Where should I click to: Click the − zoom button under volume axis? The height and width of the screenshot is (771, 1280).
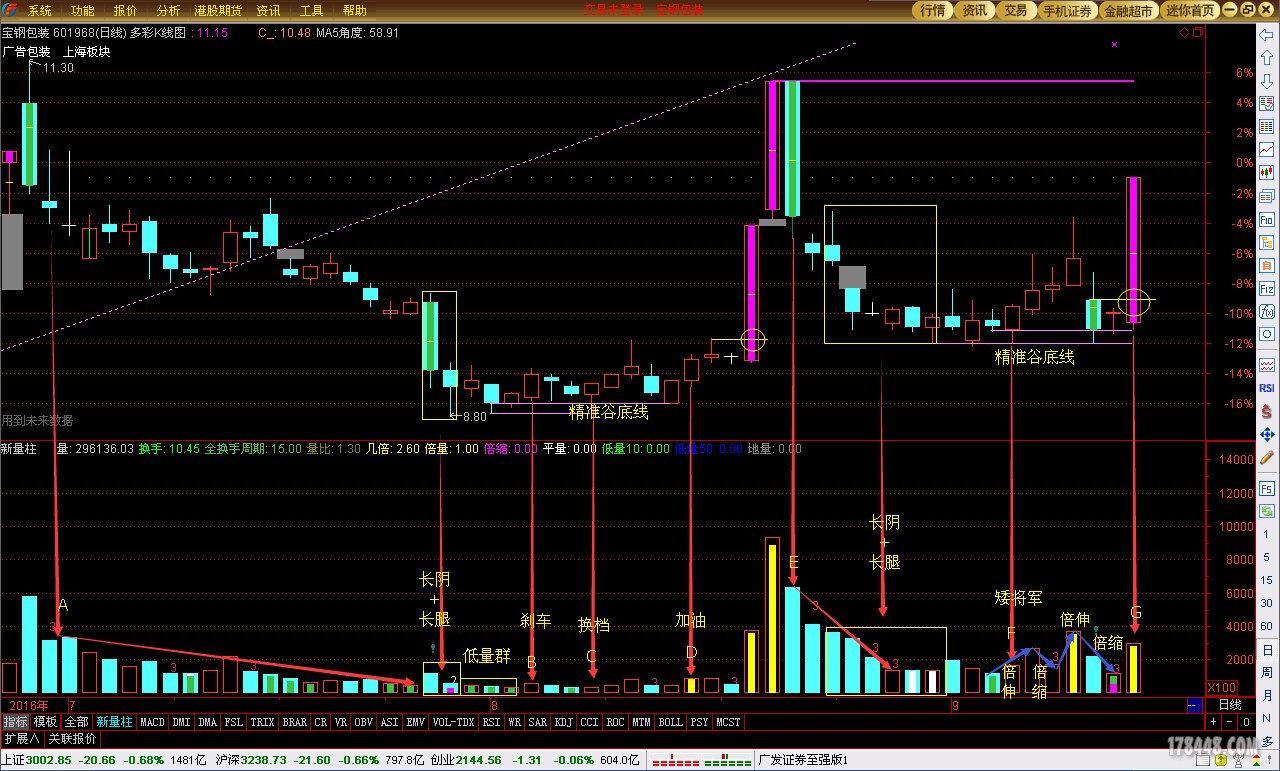[1230, 722]
